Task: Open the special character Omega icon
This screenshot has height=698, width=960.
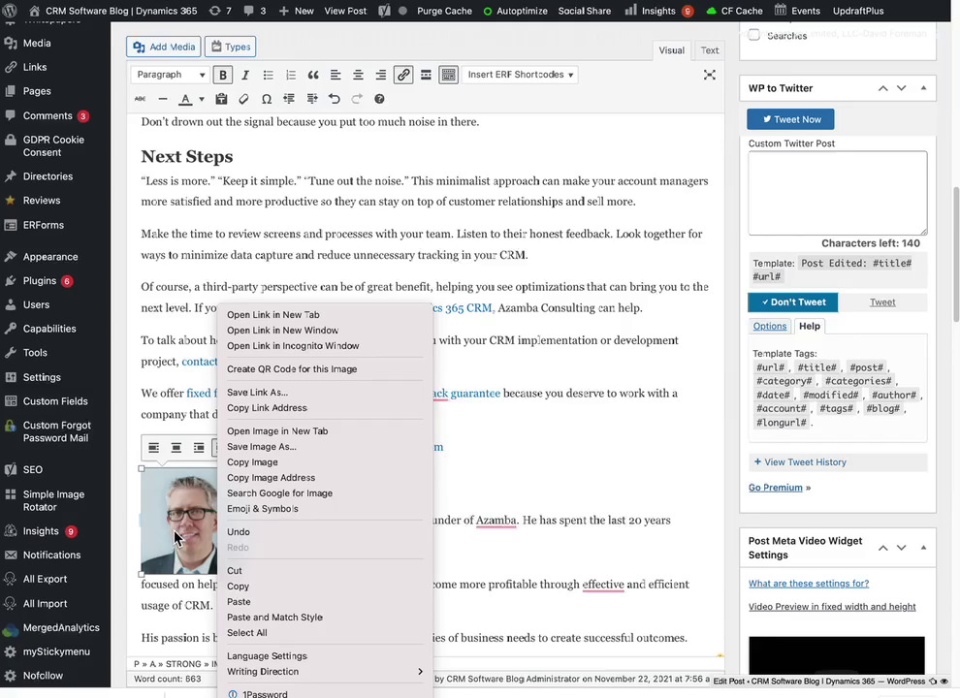Action: click(x=266, y=99)
